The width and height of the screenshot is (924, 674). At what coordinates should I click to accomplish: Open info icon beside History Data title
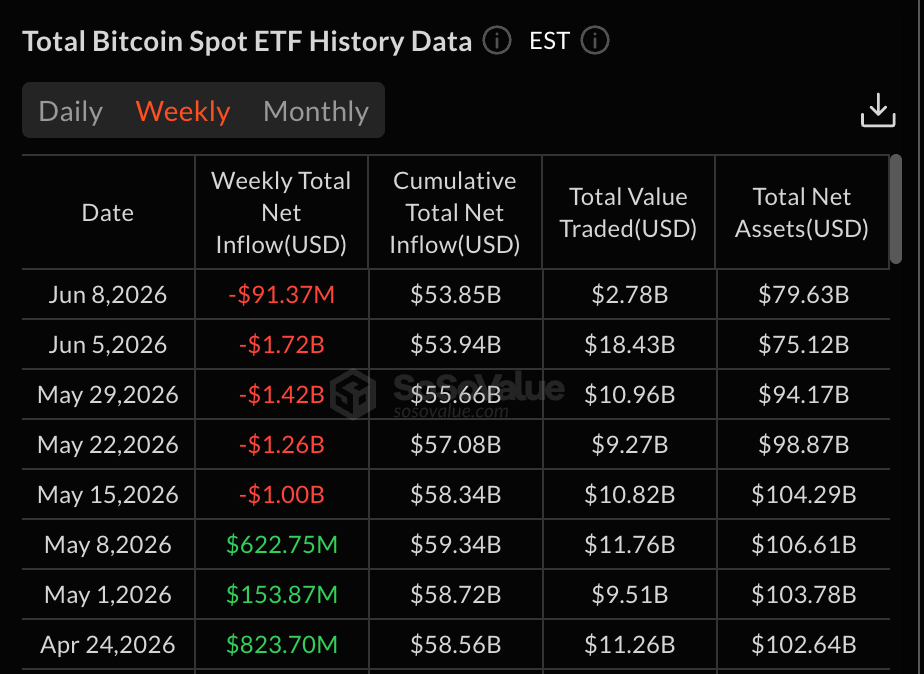coord(497,41)
